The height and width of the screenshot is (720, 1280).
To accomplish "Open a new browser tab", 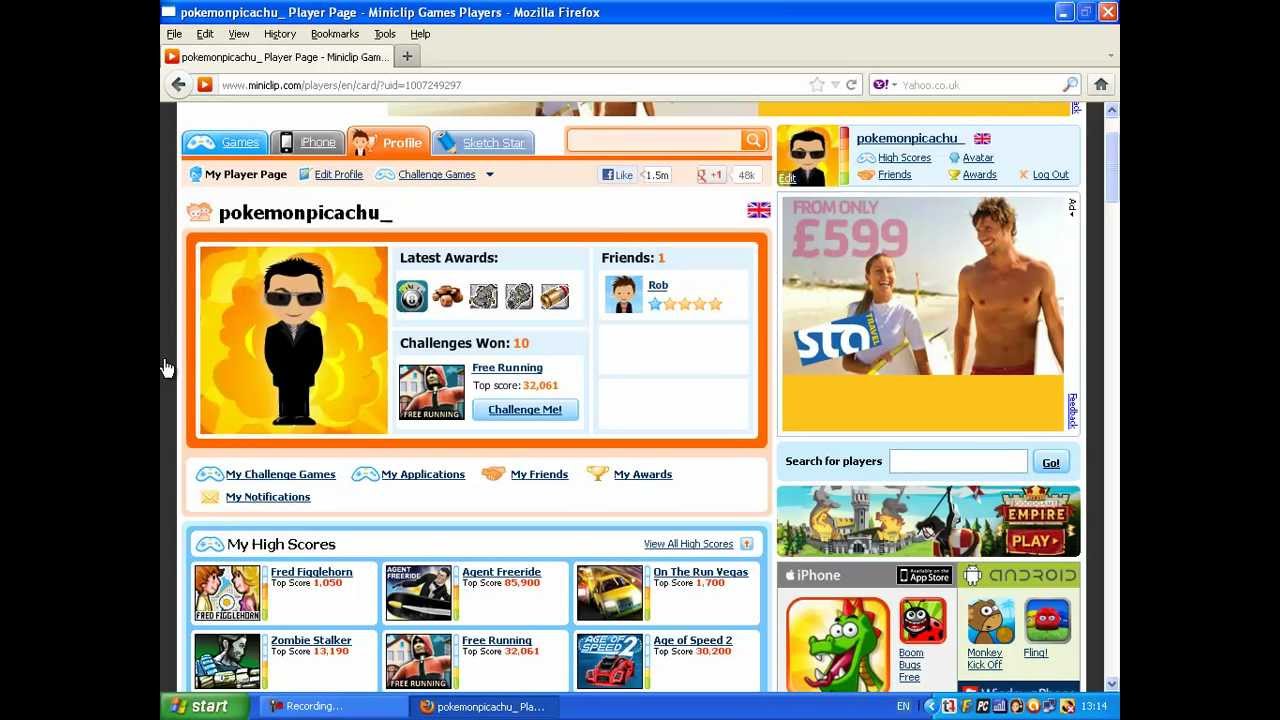I will click(x=407, y=57).
